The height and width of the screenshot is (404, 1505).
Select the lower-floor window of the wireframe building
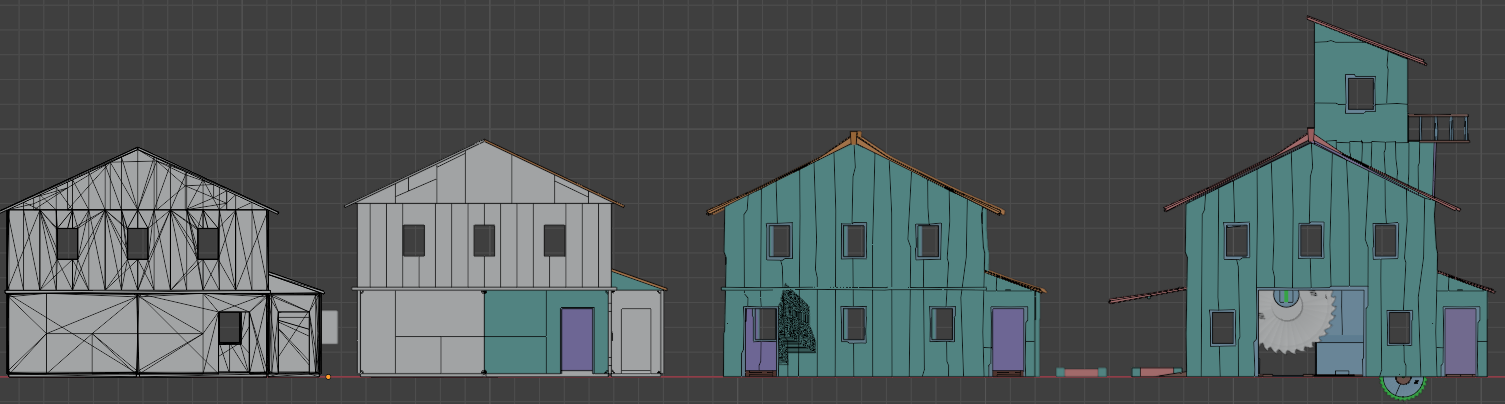230,327
